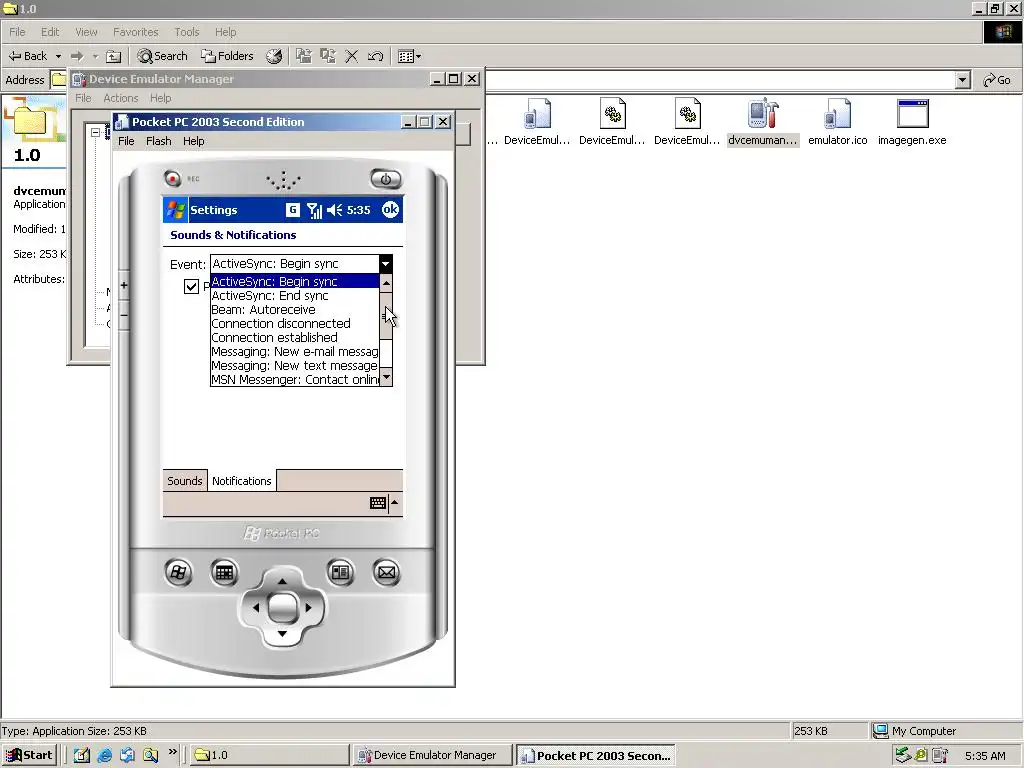1024x768 pixels.
Task: Open the Address bar dropdown arrow
Action: (963, 80)
